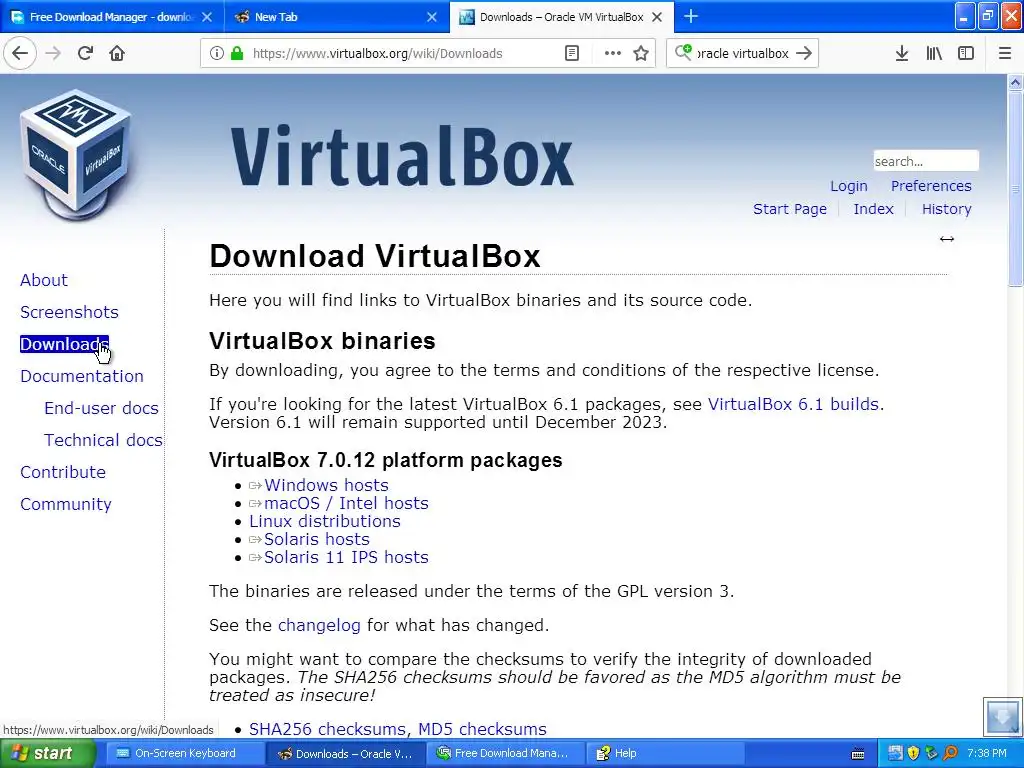Open MD5 checksums link
The image size is (1024, 768).
tap(482, 729)
